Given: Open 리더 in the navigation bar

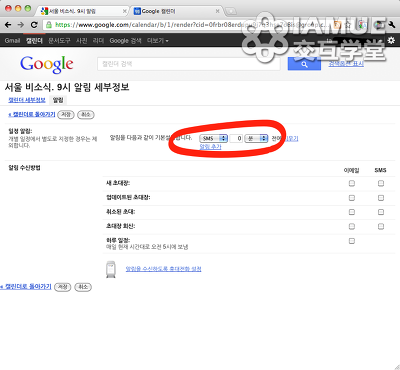Looking at the screenshot, I should point(98,41).
